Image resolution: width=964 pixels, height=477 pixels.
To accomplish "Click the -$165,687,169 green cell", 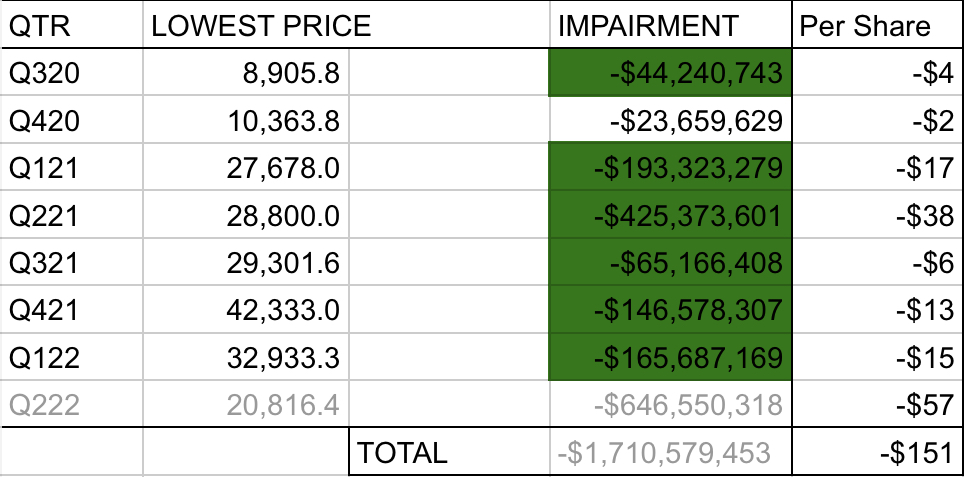I will click(670, 357).
